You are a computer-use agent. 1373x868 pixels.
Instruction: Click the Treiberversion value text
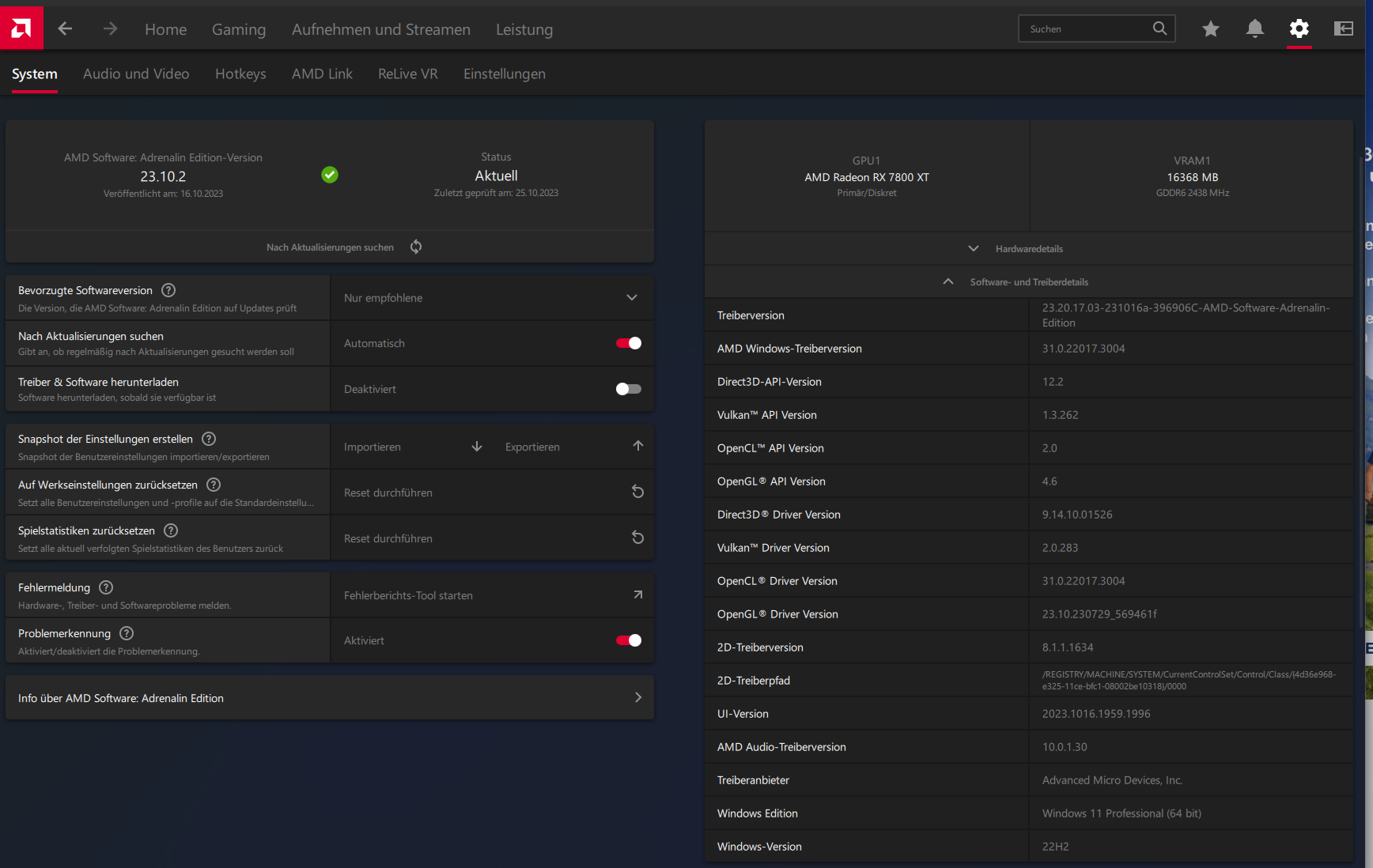point(1186,315)
